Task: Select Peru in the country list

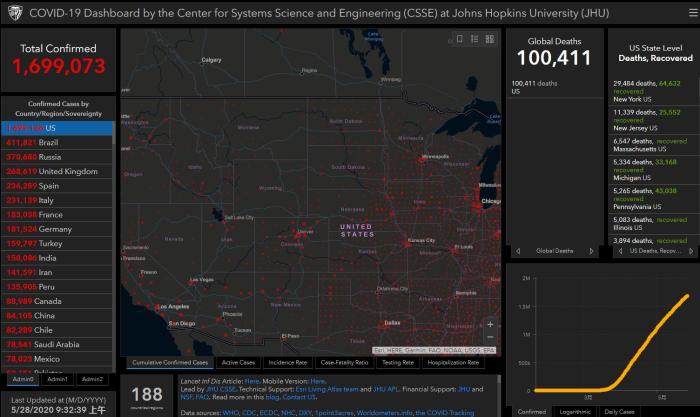Action: [x=57, y=287]
